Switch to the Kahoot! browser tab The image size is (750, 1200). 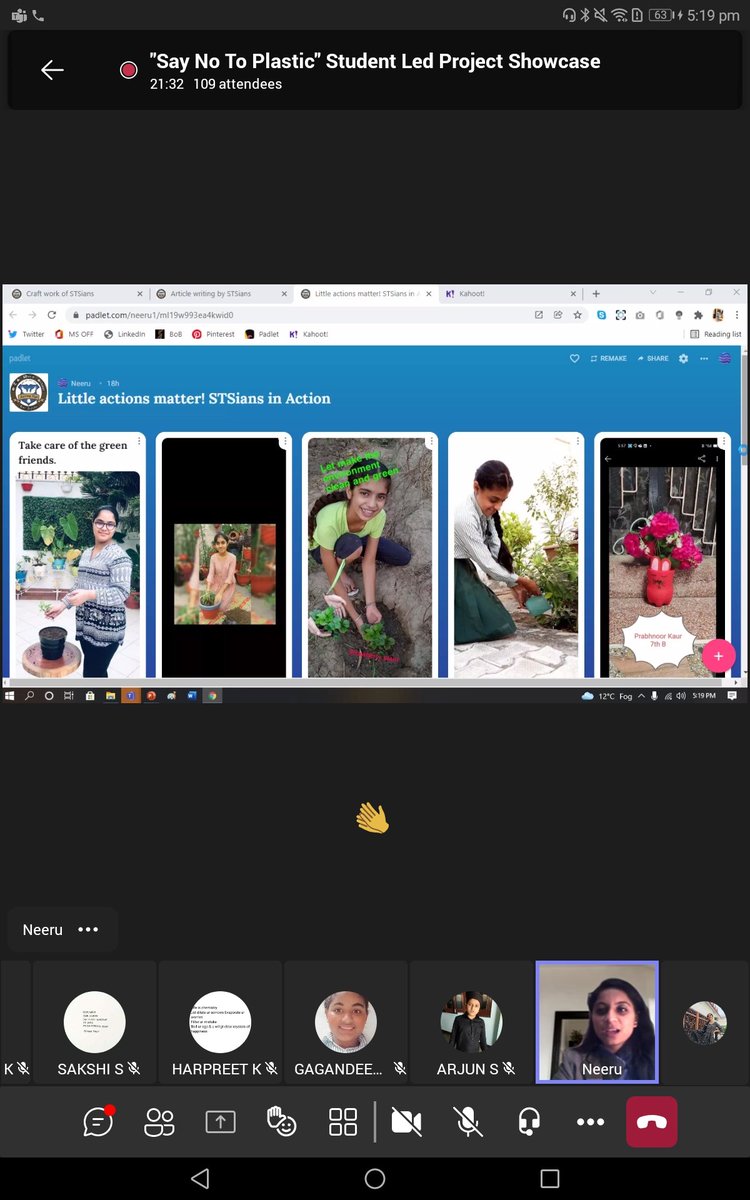[510, 294]
